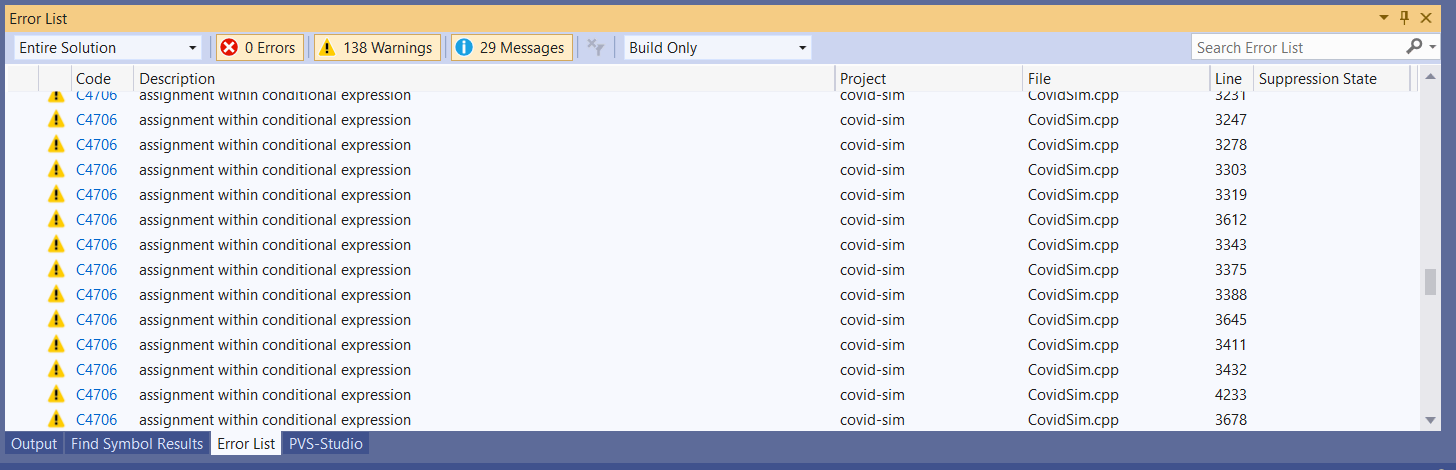Clear all filters icon in toolbar

click(x=596, y=47)
